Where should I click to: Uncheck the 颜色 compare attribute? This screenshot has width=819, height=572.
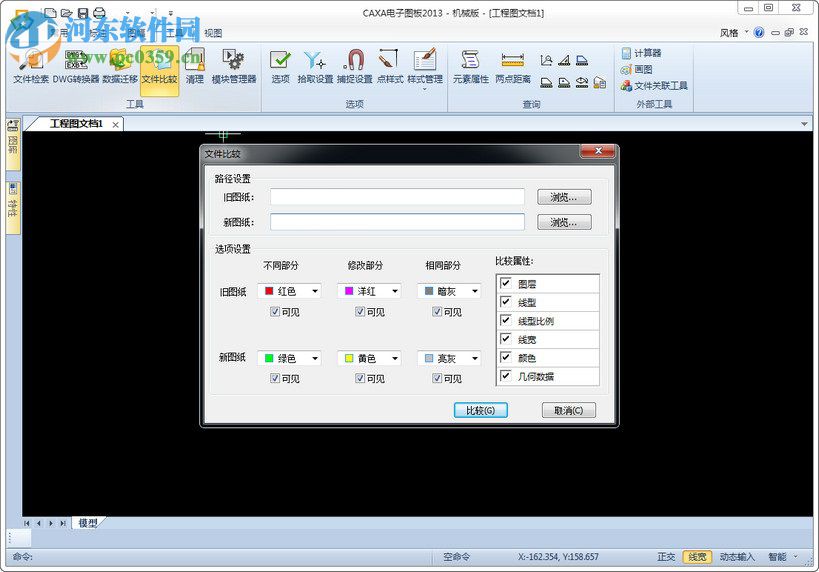pyautogui.click(x=506, y=357)
